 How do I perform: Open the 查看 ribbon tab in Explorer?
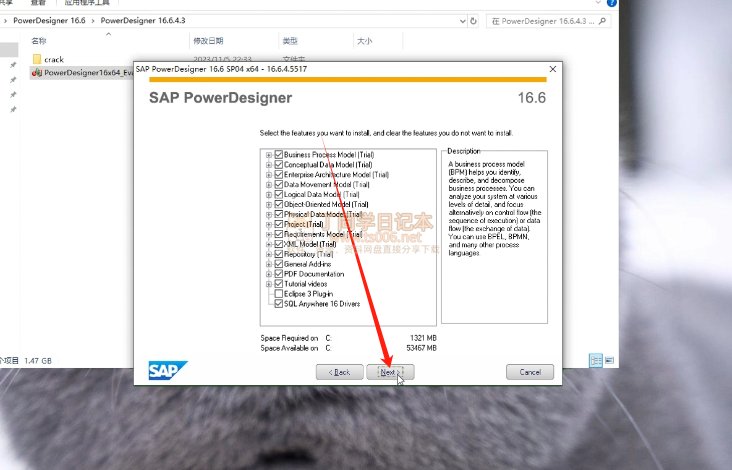coord(39,3)
